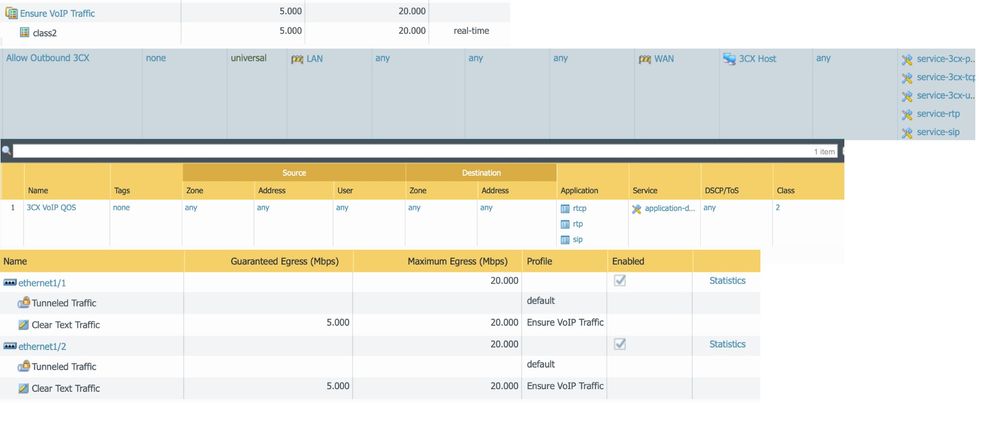The width and height of the screenshot is (998, 424).
Task: Open Statistics link for ethernet1/1
Action: (x=727, y=281)
